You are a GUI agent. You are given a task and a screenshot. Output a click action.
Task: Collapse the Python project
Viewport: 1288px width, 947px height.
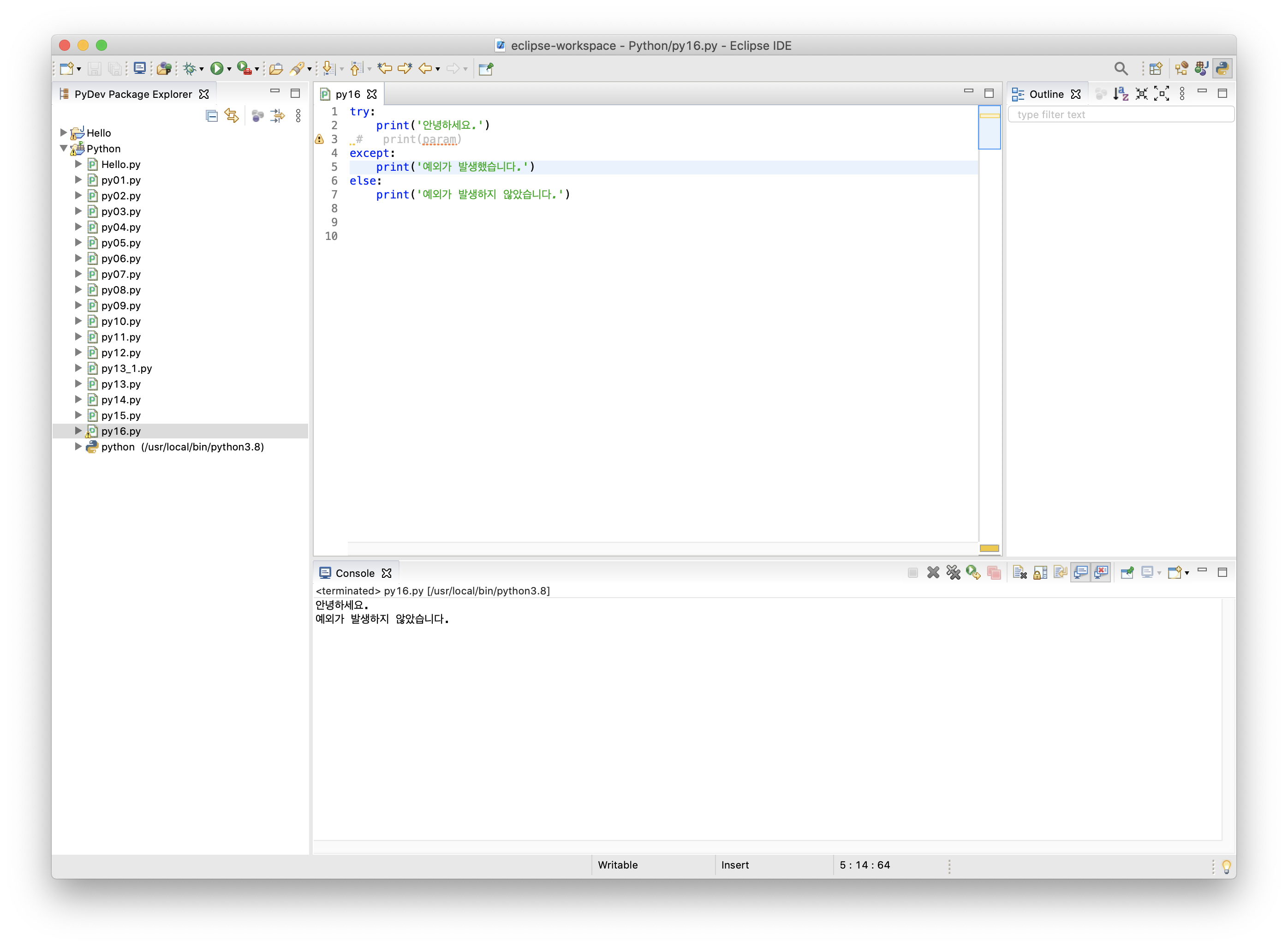64,149
